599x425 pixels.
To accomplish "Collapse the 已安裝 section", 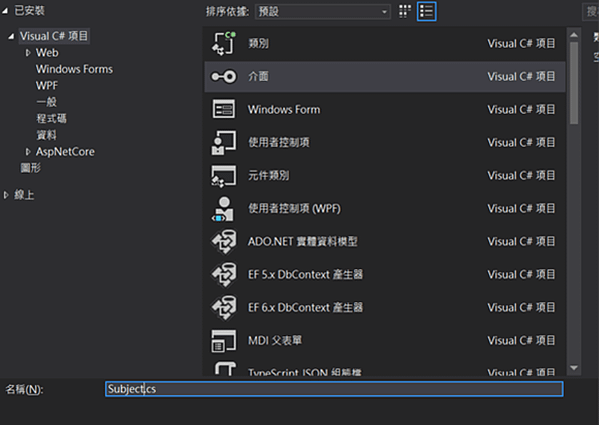I will tap(5, 11).
